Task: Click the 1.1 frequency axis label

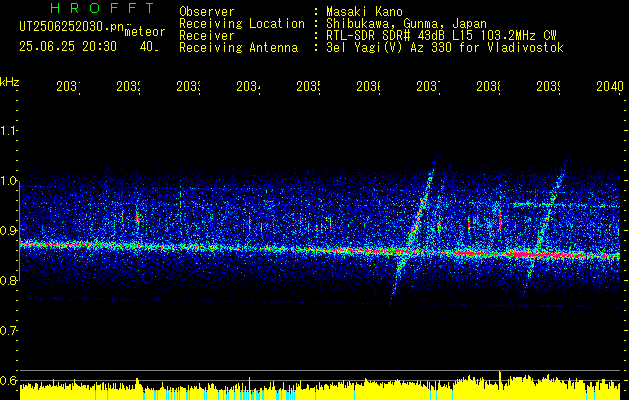Action: 8,130
